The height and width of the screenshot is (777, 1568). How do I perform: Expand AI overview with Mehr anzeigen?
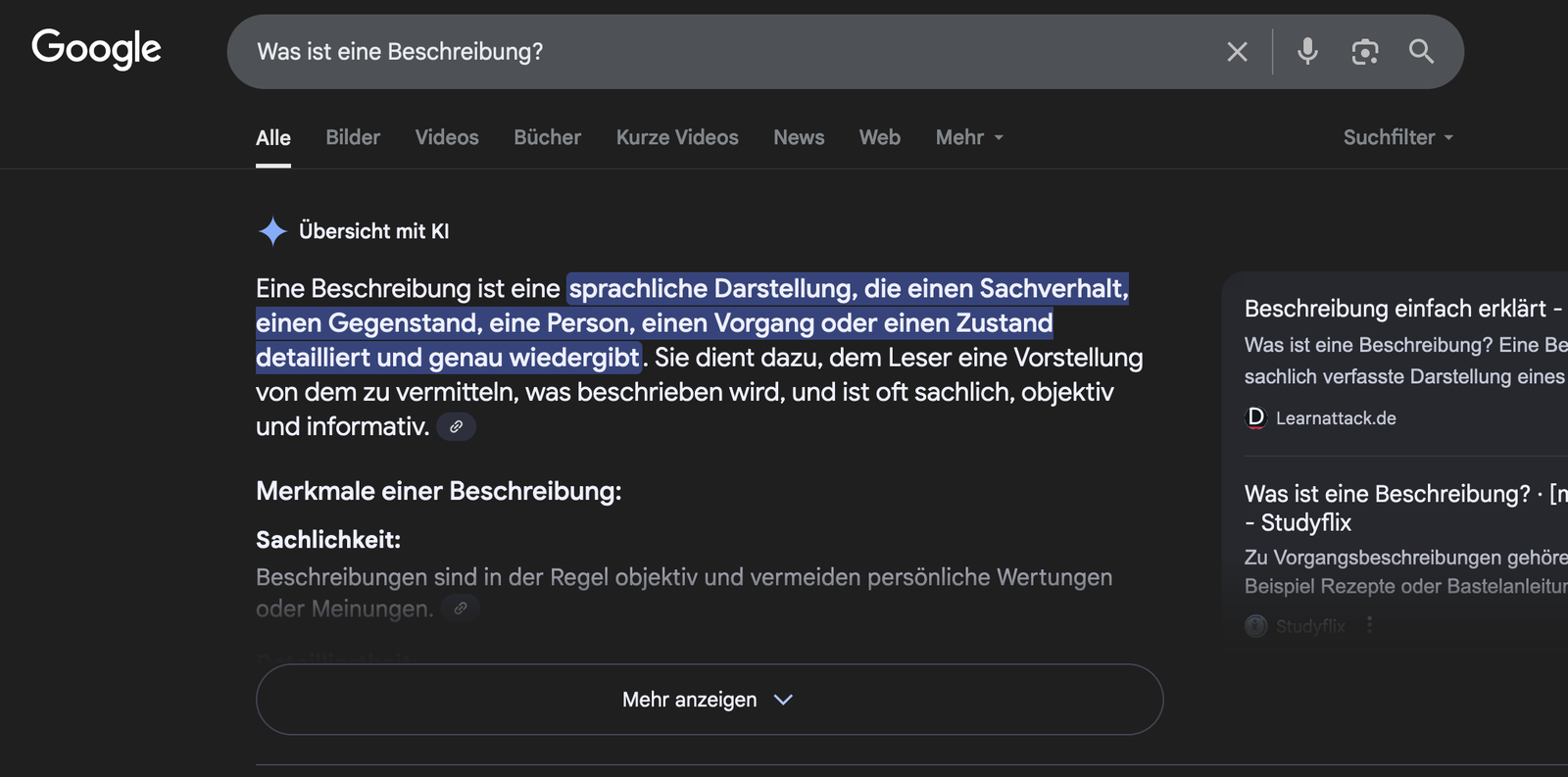click(x=709, y=700)
